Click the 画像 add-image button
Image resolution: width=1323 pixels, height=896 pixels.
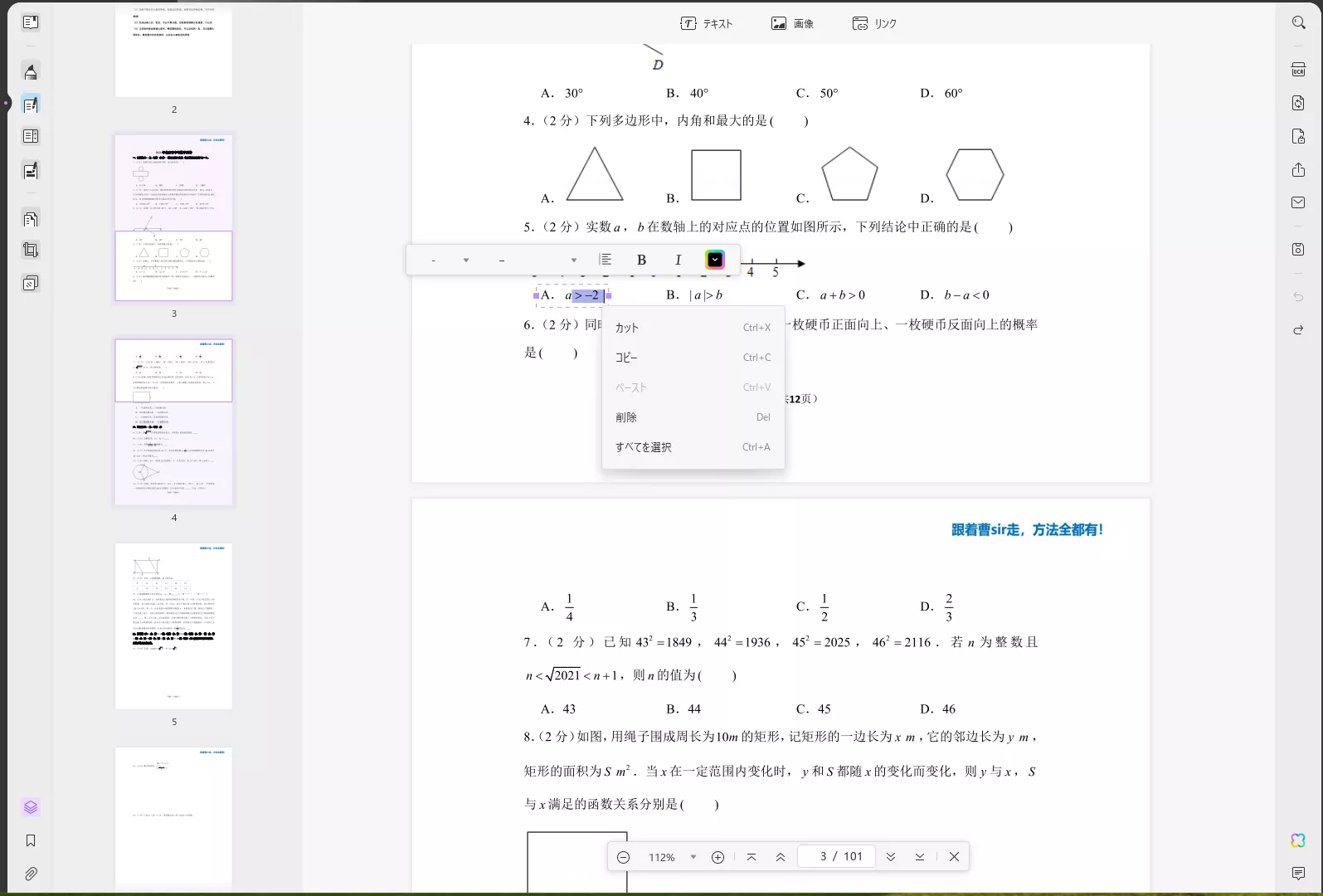coord(792,23)
